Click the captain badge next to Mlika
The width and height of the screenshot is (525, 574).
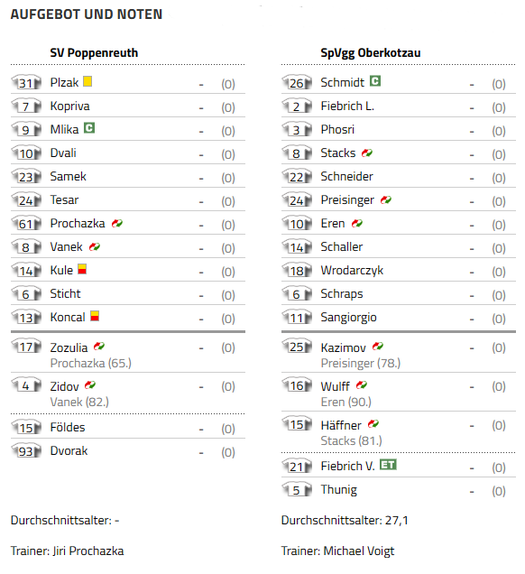pyautogui.click(x=89, y=128)
